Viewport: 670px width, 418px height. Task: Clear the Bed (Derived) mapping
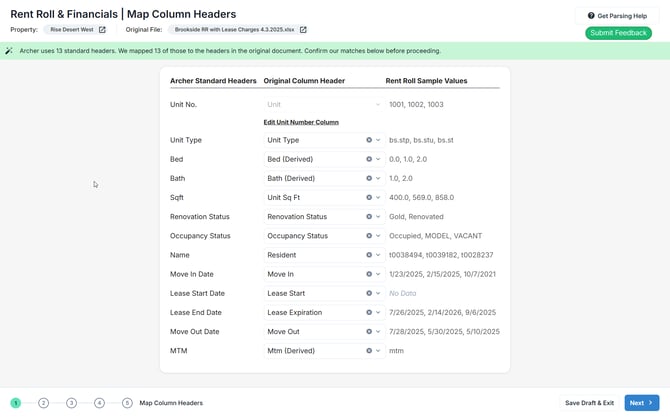pos(369,159)
